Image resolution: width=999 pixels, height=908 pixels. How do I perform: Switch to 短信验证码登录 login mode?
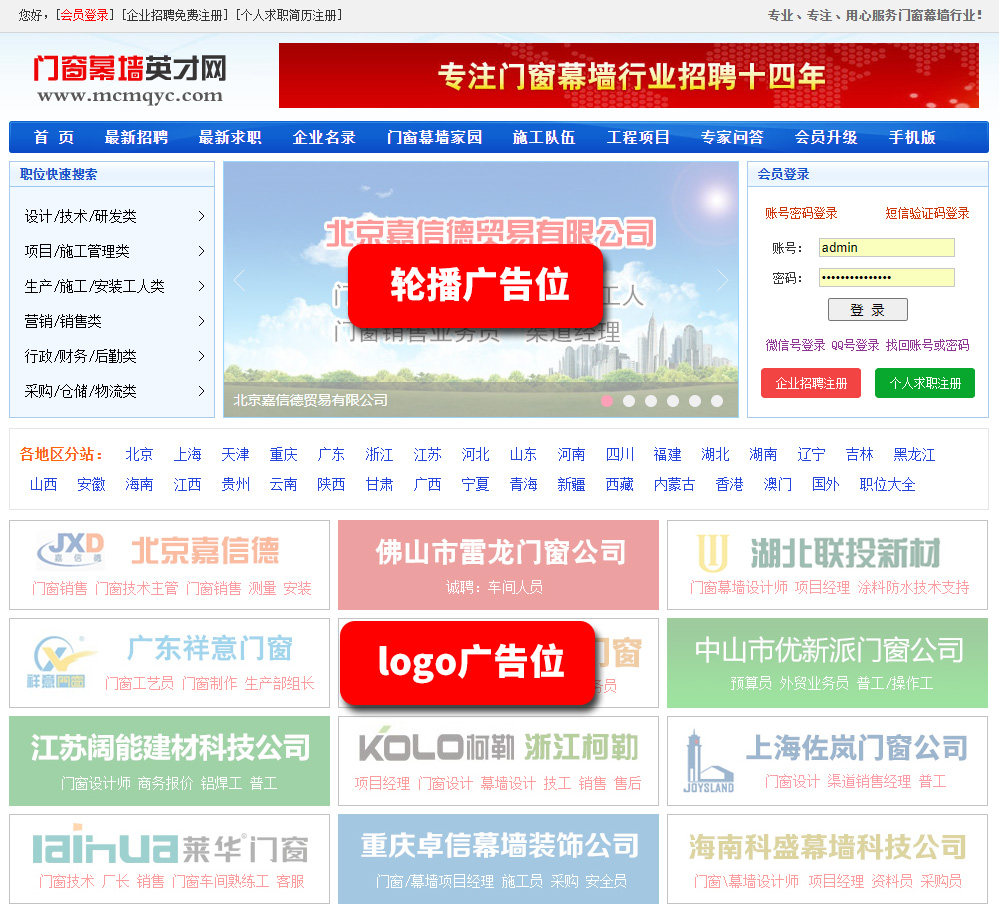926,213
